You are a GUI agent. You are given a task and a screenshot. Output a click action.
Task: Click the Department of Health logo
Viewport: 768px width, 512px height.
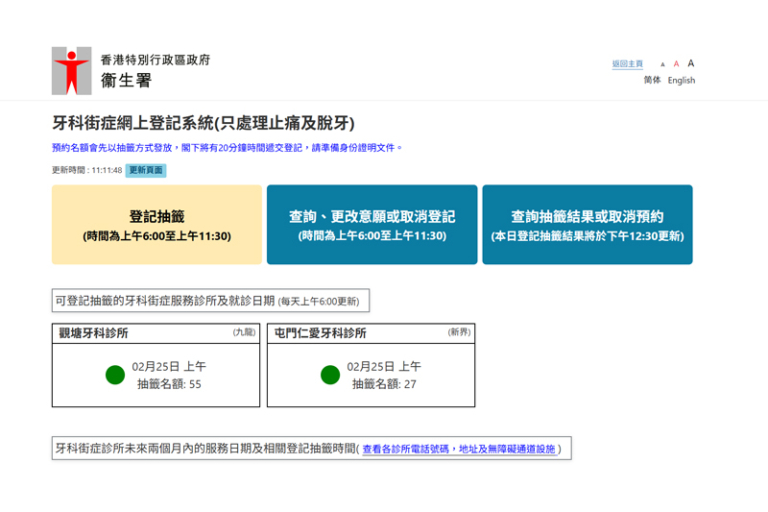click(71, 70)
